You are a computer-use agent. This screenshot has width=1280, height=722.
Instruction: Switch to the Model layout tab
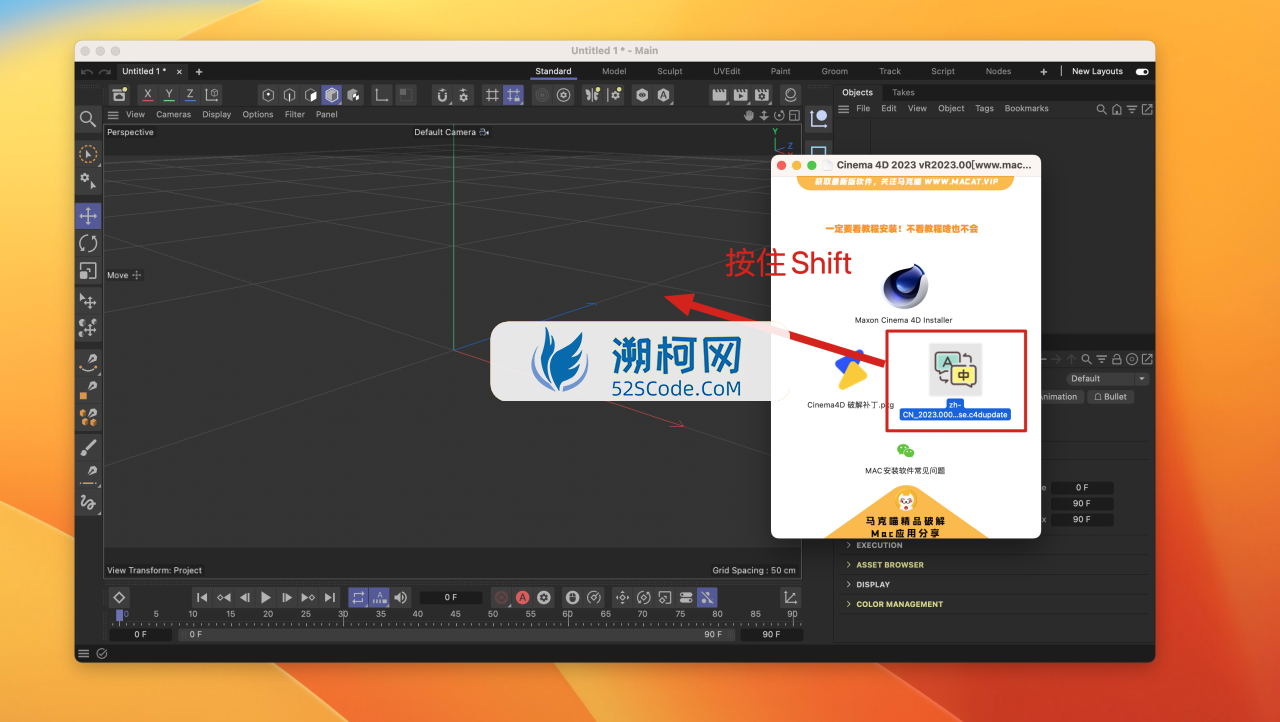tap(614, 71)
